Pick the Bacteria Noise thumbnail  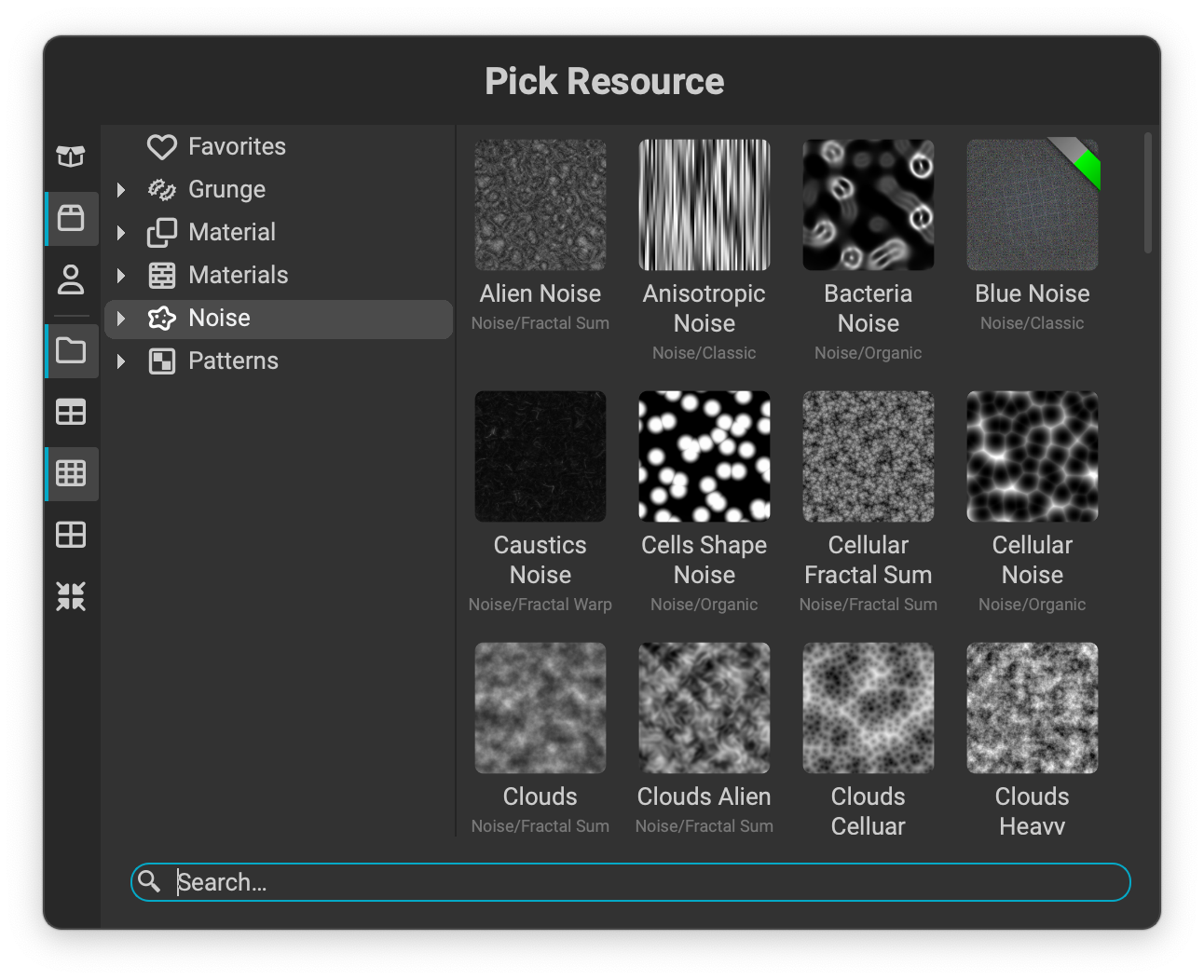[869, 205]
